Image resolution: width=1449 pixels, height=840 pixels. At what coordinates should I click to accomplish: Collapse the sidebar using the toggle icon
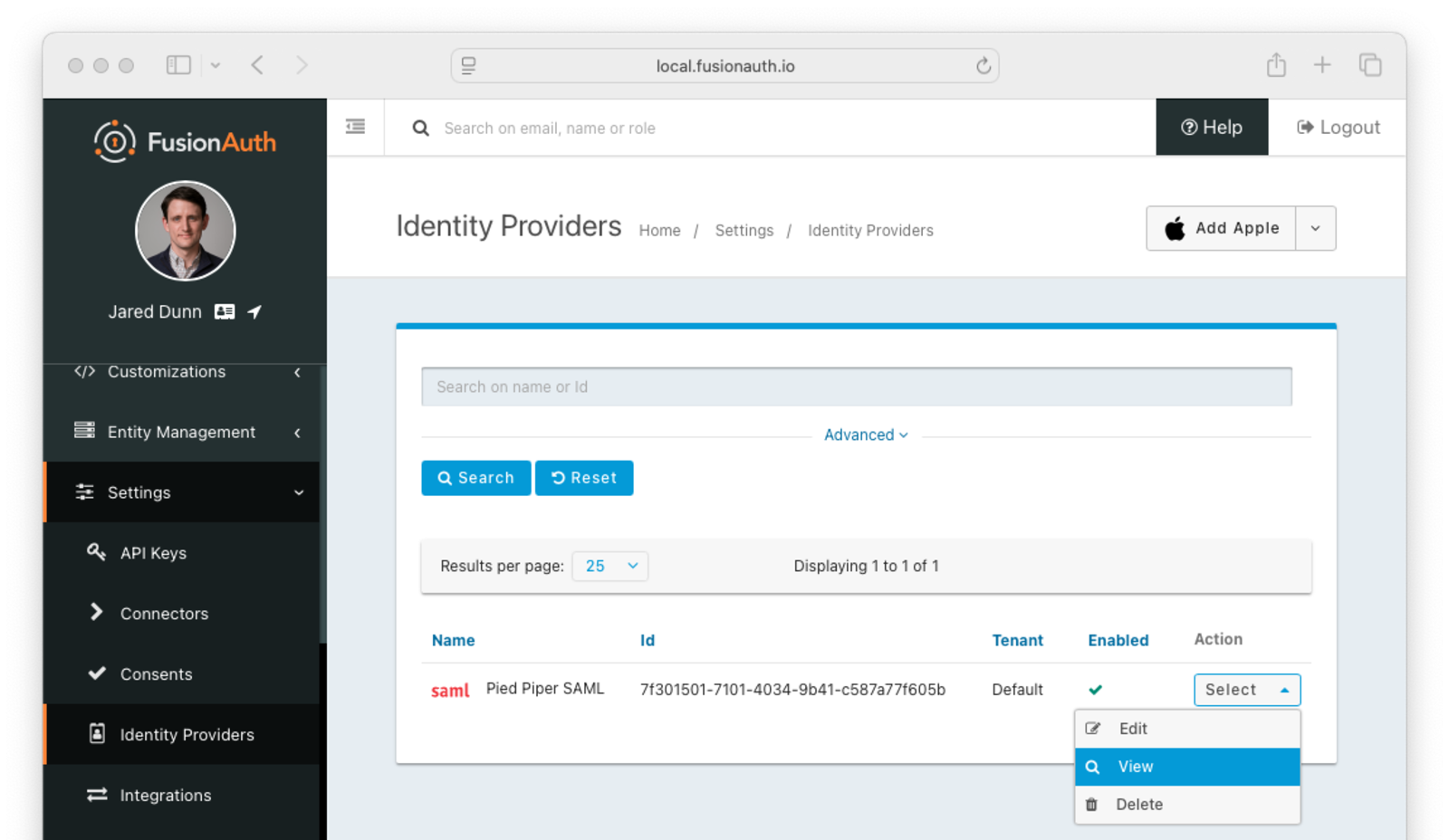coord(355,127)
